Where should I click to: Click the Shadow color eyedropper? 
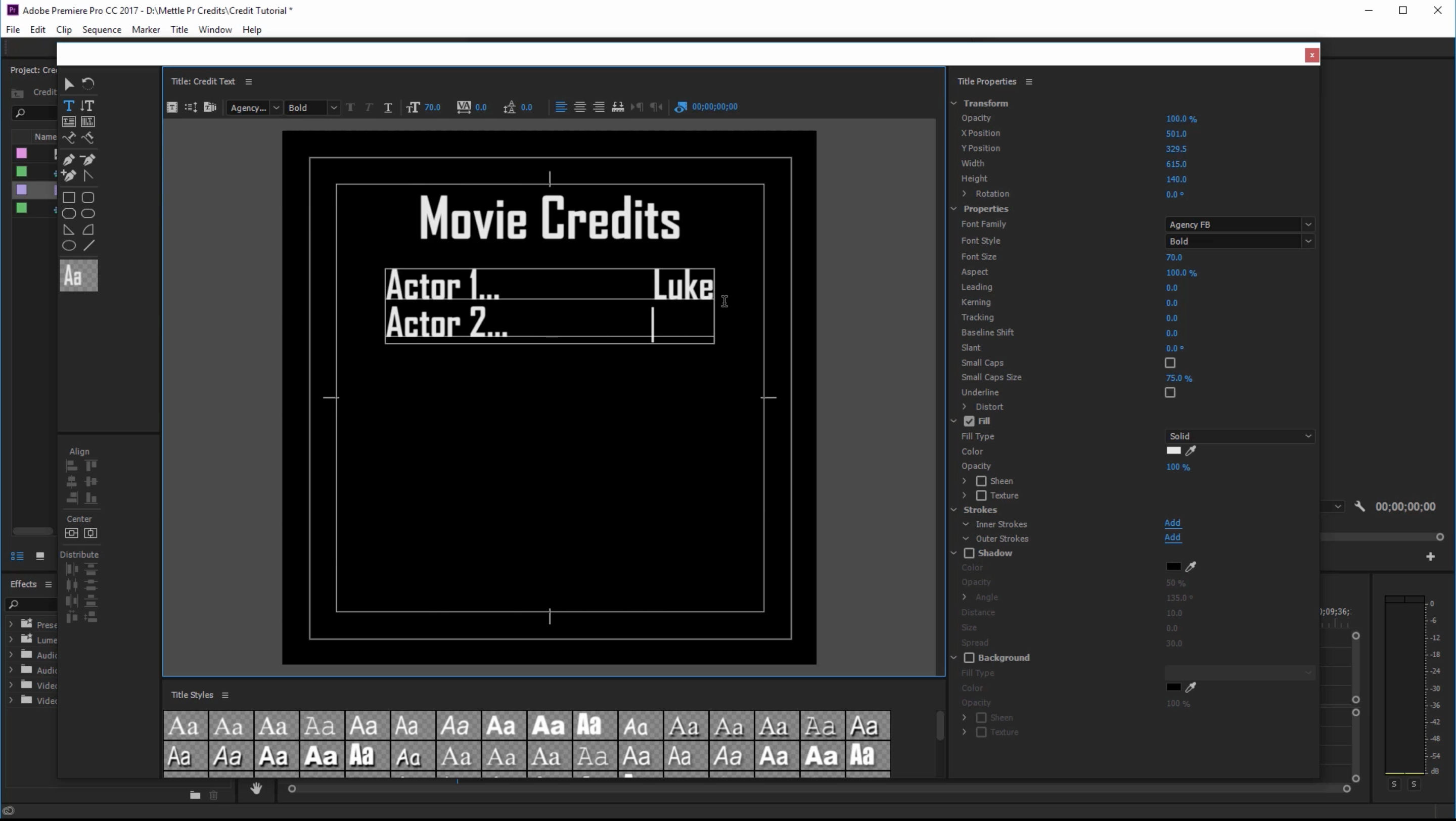click(x=1191, y=567)
